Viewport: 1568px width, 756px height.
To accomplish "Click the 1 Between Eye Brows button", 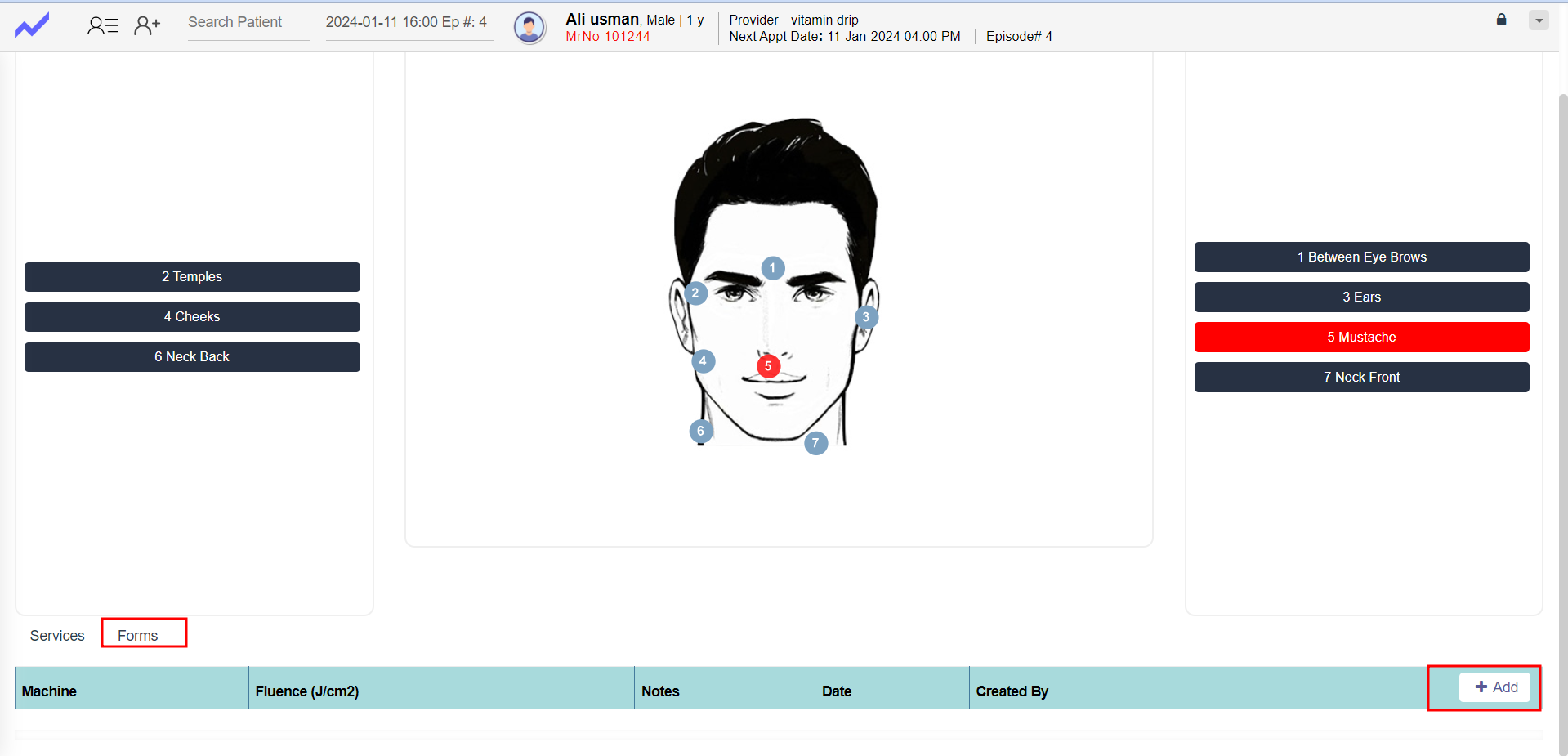I will 1361,257.
